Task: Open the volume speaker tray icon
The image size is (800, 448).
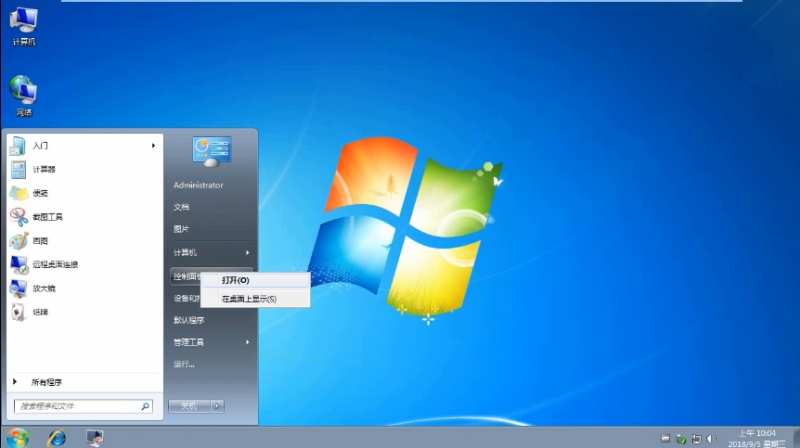Action: pos(712,439)
